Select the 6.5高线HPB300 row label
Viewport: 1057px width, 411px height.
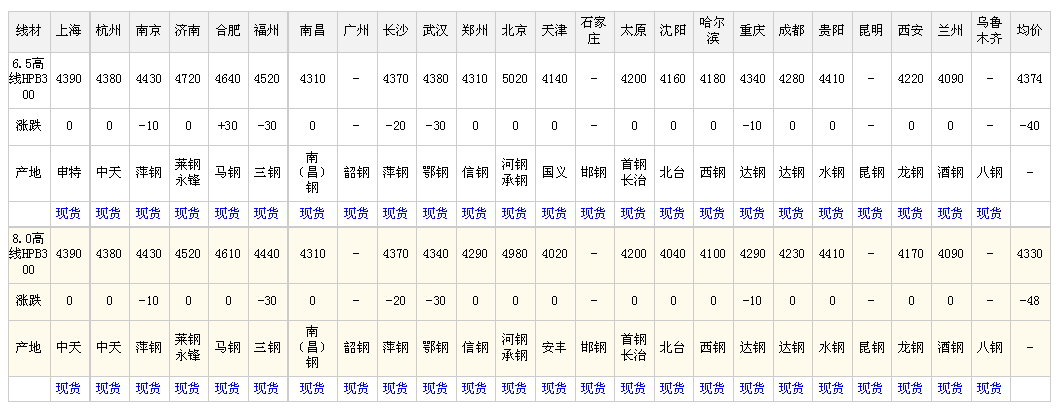pos(29,78)
